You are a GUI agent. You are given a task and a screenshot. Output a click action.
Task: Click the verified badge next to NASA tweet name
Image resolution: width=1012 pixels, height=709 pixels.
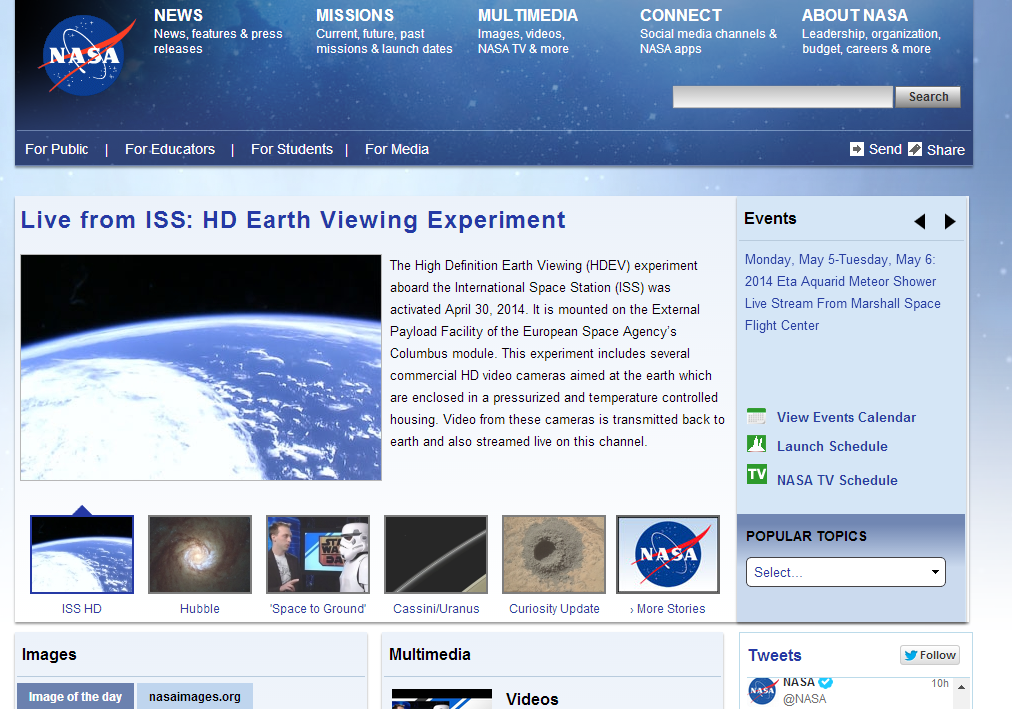pyautogui.click(x=825, y=682)
